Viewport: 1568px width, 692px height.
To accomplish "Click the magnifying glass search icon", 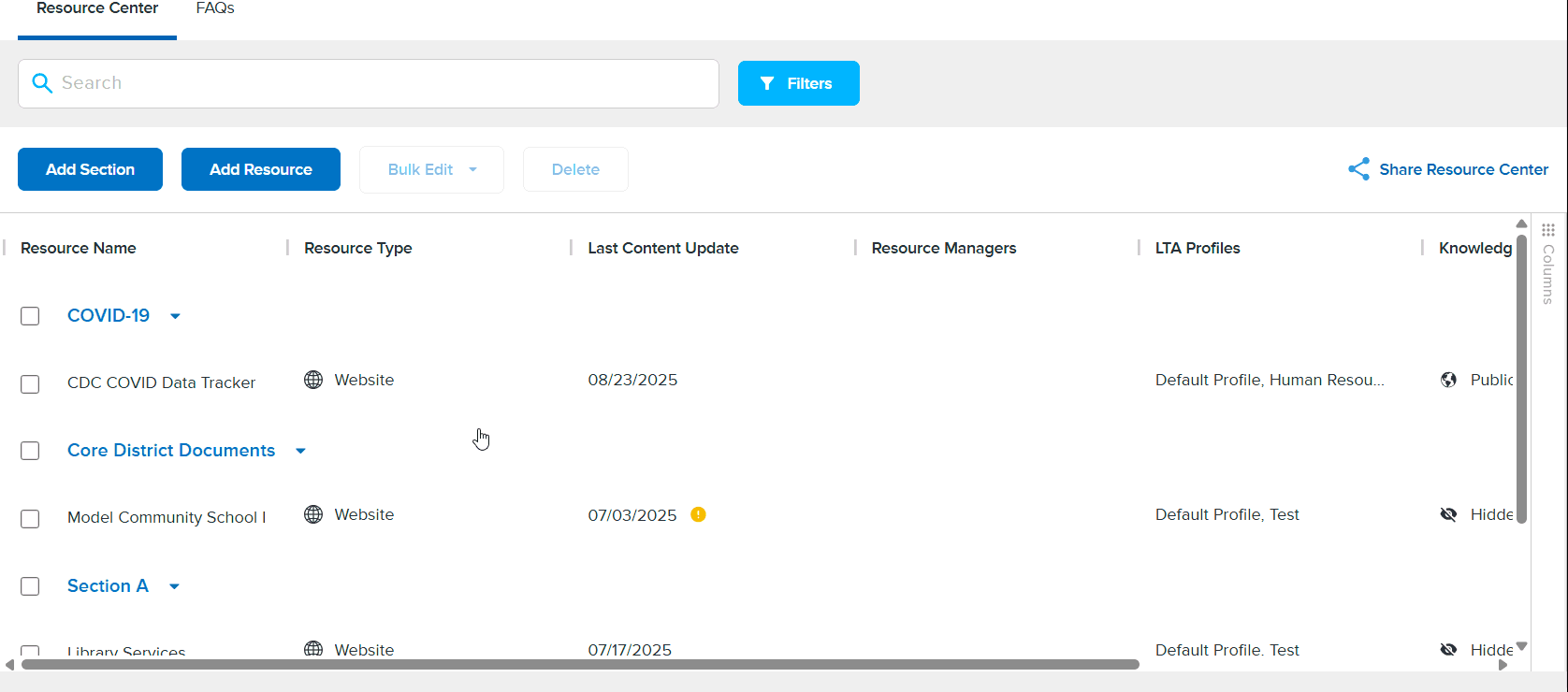I will 42,83.
